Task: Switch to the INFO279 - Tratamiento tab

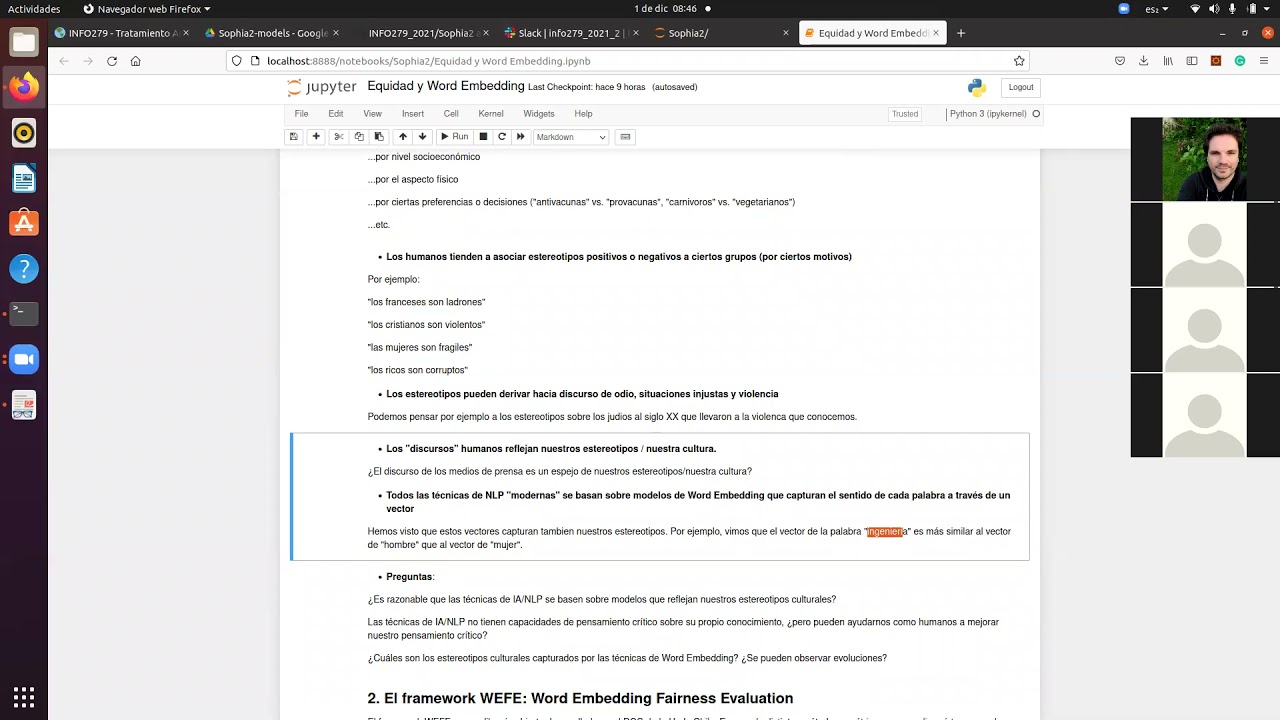Action: tap(120, 33)
